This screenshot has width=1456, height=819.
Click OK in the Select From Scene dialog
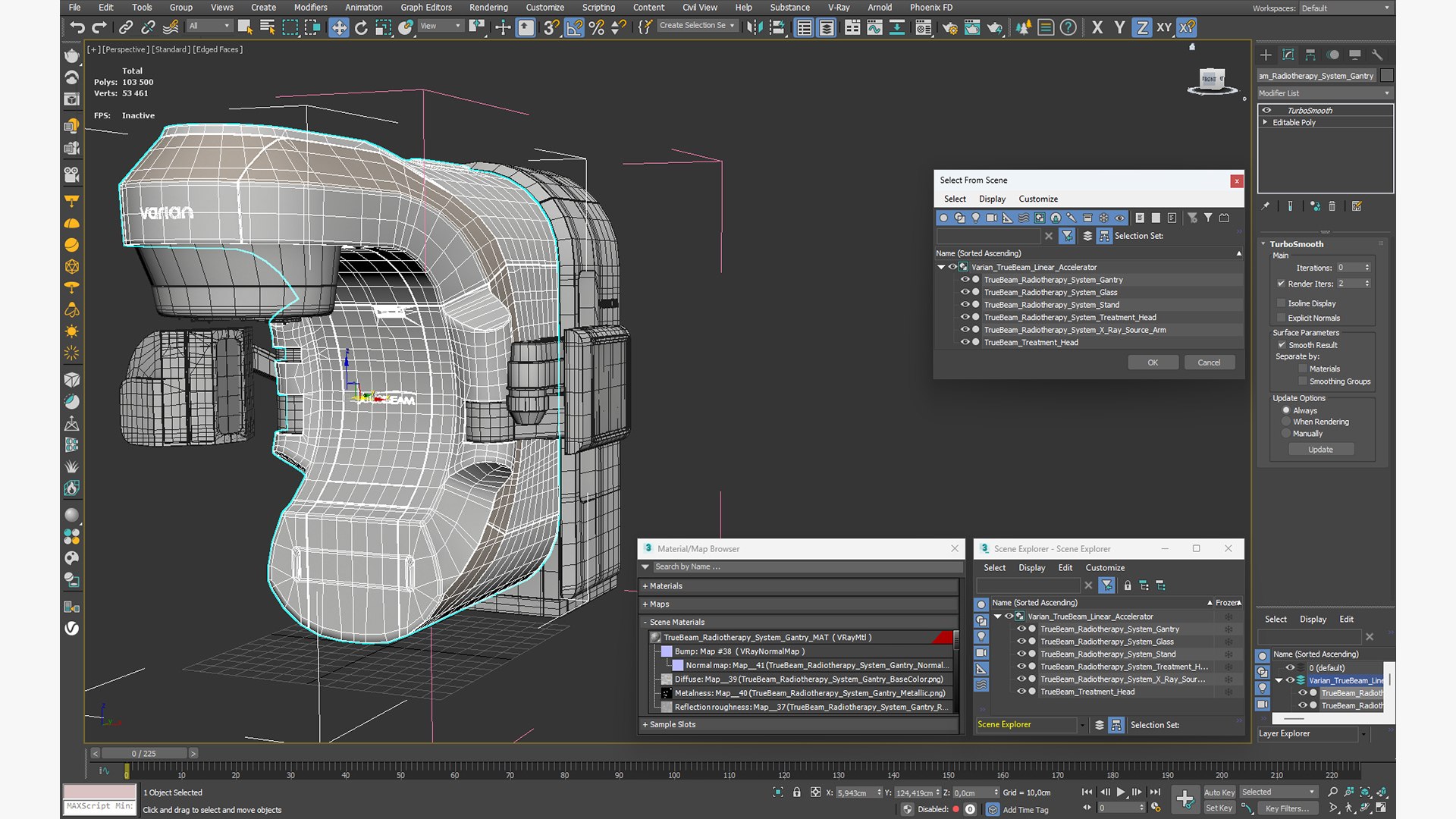tap(1153, 362)
